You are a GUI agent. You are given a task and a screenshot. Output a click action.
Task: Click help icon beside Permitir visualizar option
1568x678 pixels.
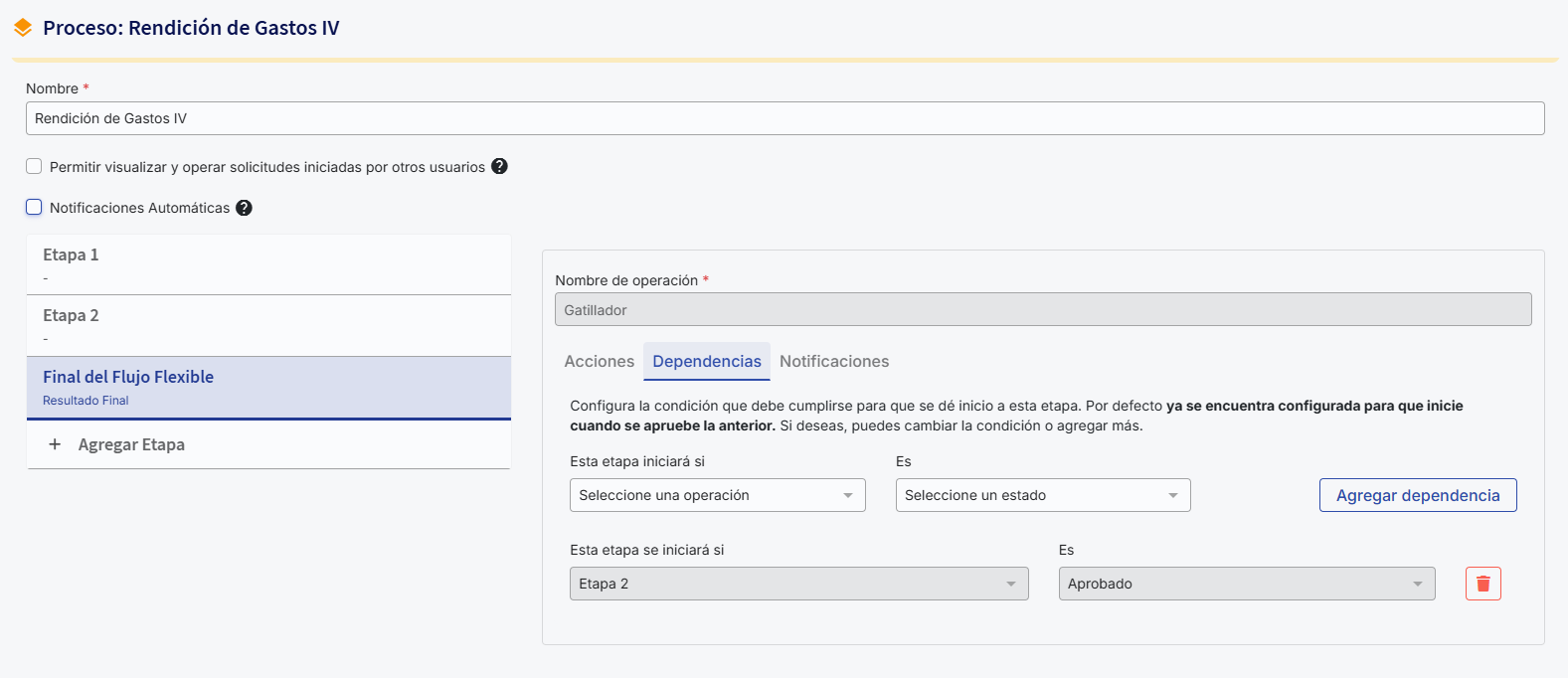tap(499, 166)
